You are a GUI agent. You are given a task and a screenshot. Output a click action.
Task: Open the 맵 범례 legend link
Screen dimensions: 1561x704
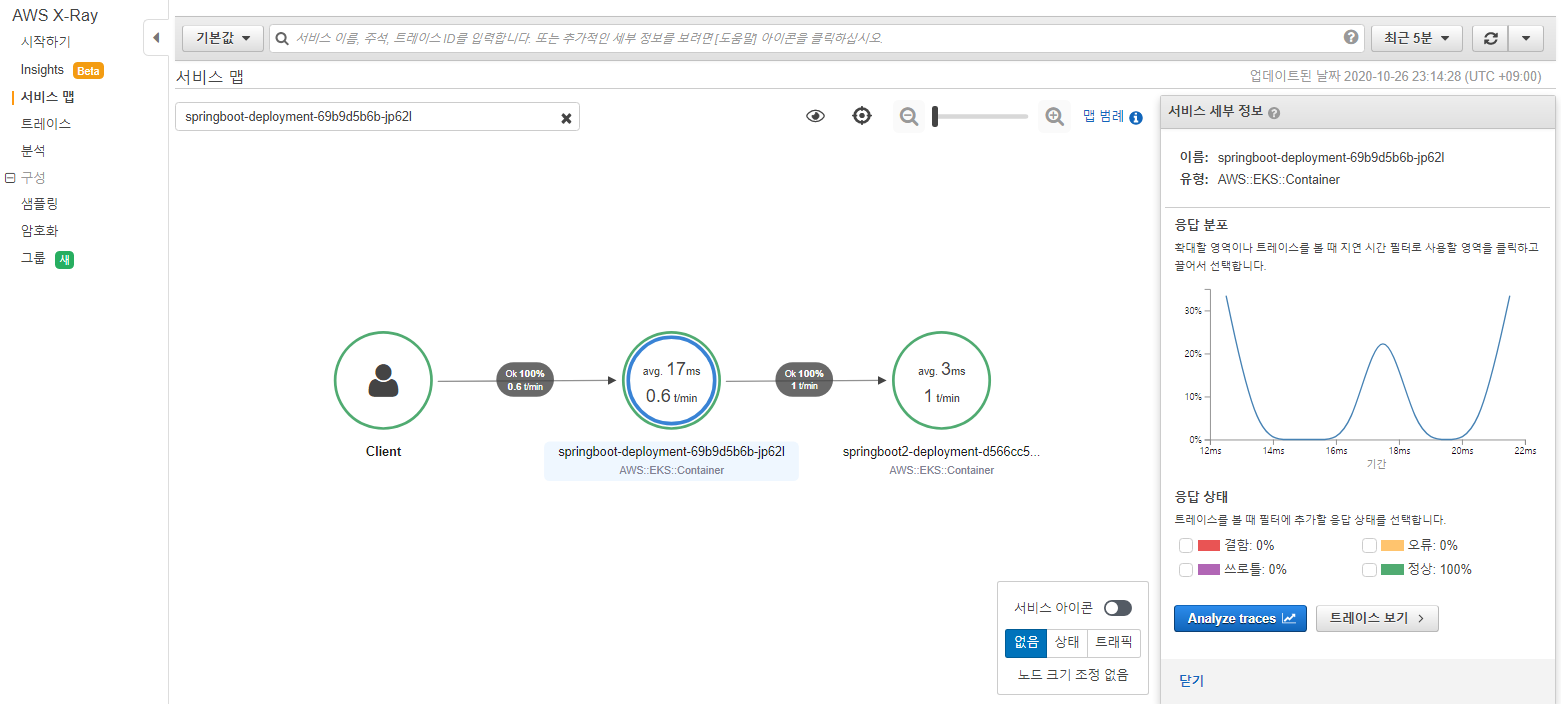pos(1104,116)
